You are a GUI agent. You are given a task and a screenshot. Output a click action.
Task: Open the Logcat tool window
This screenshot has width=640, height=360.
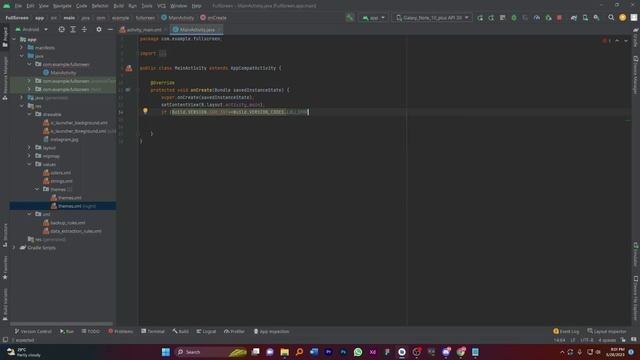tap(206, 331)
